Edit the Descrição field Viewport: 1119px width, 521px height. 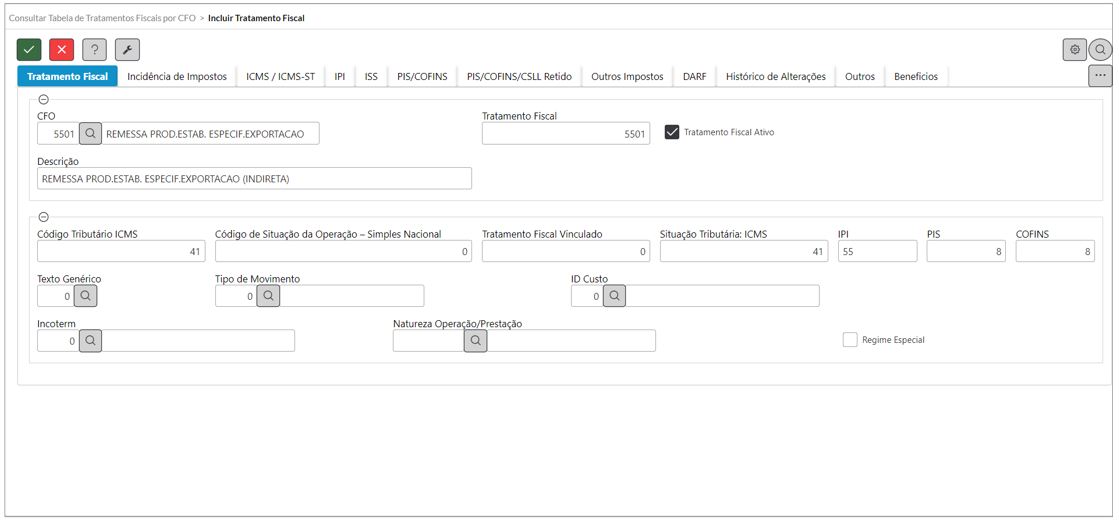coord(254,178)
